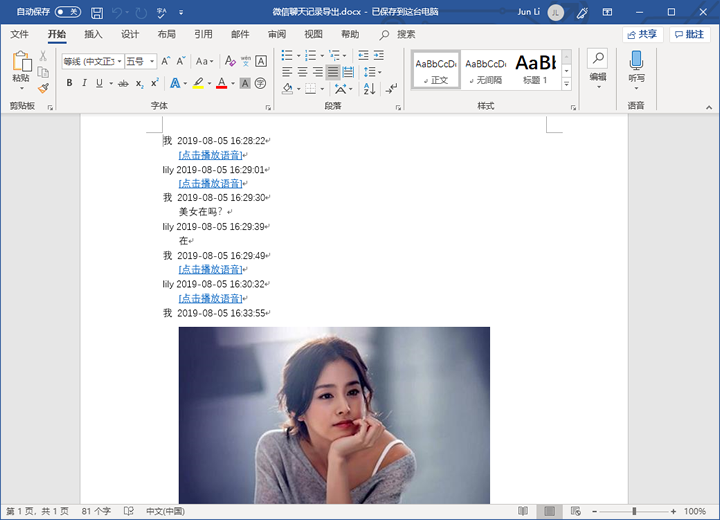Center align text
This screenshot has width=720, height=520.
point(302,72)
